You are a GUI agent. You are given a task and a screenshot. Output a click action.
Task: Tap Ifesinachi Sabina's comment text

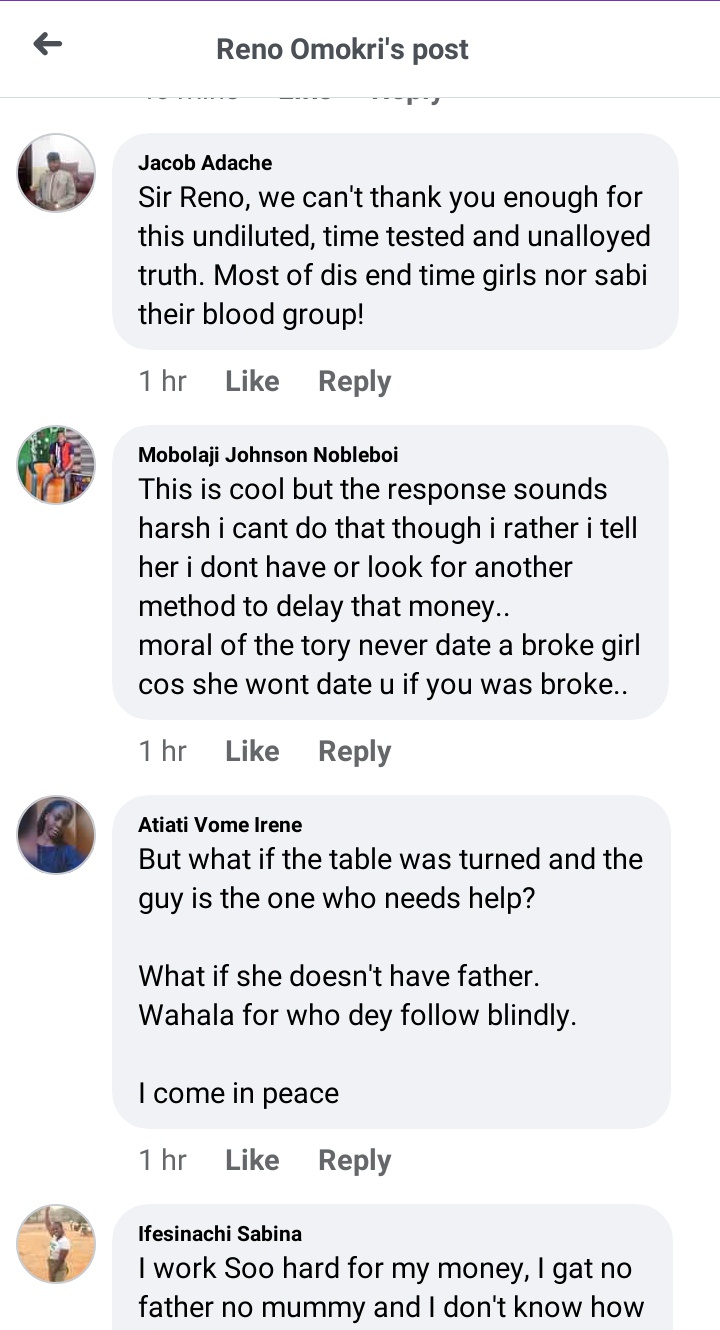390,1288
